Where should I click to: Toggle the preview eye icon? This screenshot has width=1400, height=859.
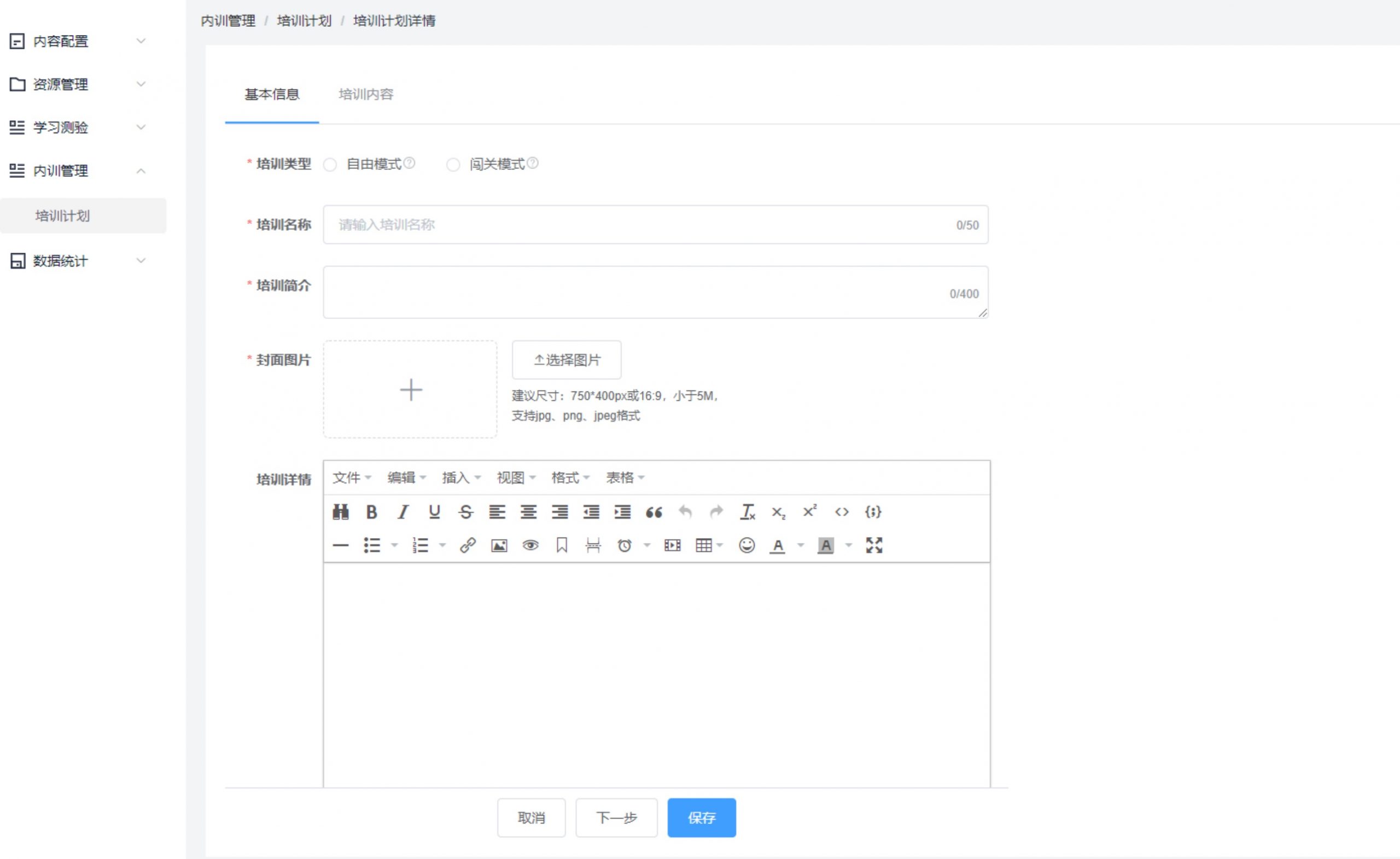[530, 545]
